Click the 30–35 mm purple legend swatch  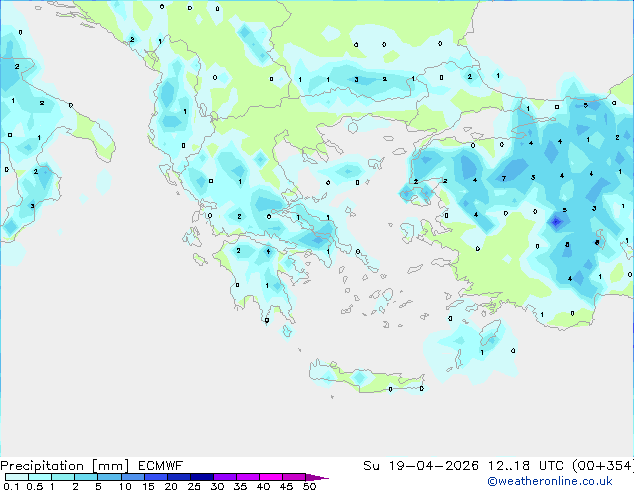[x=224, y=477]
